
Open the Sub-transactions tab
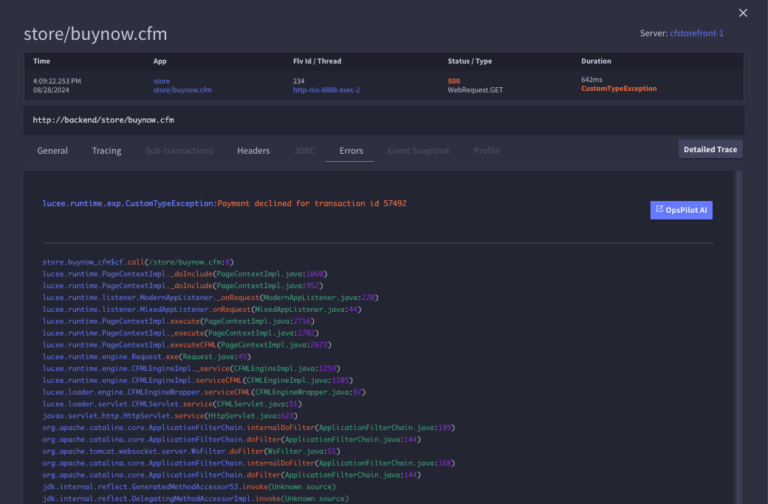click(x=179, y=151)
